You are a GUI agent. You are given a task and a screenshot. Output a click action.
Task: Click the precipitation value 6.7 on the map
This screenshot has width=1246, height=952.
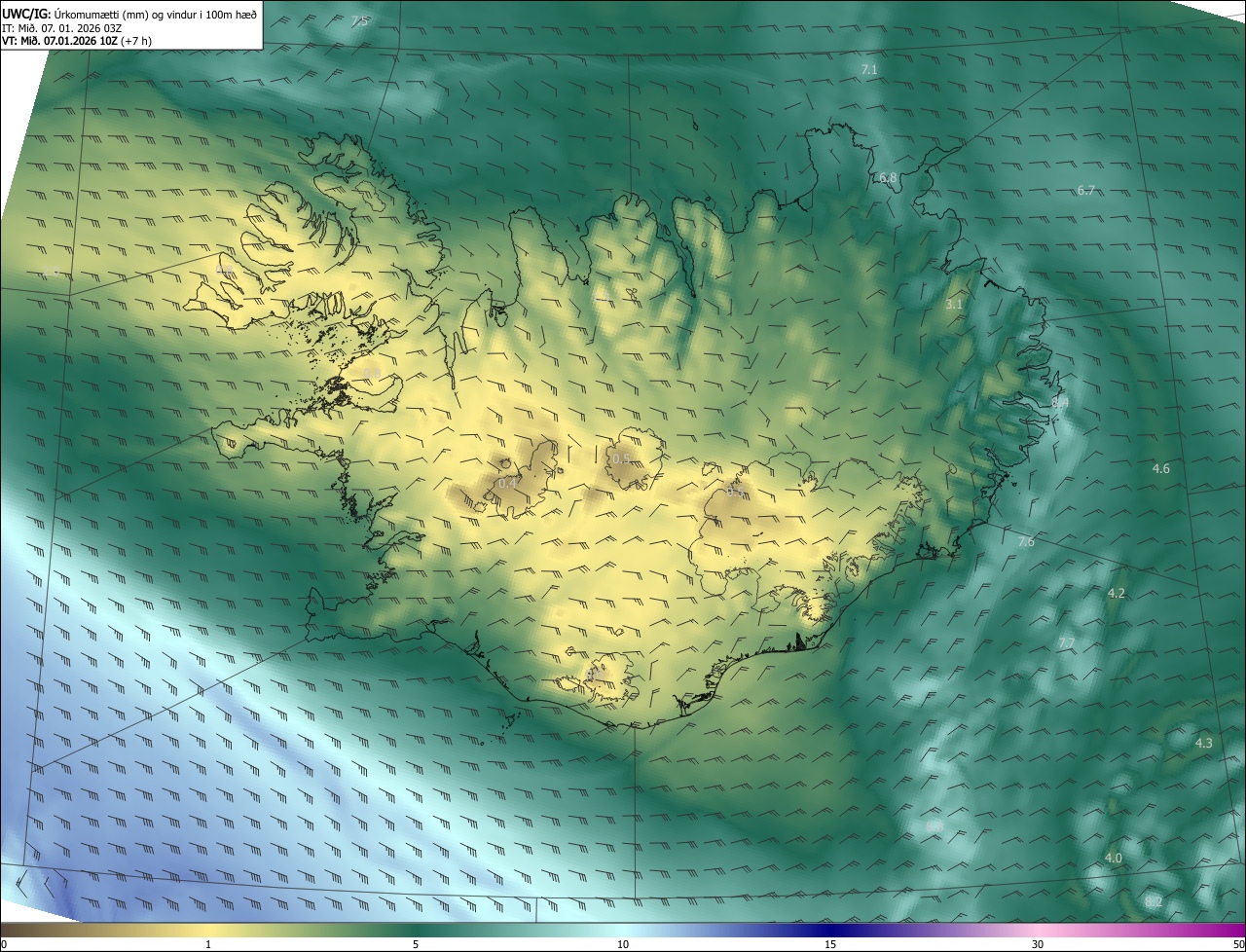(1086, 191)
